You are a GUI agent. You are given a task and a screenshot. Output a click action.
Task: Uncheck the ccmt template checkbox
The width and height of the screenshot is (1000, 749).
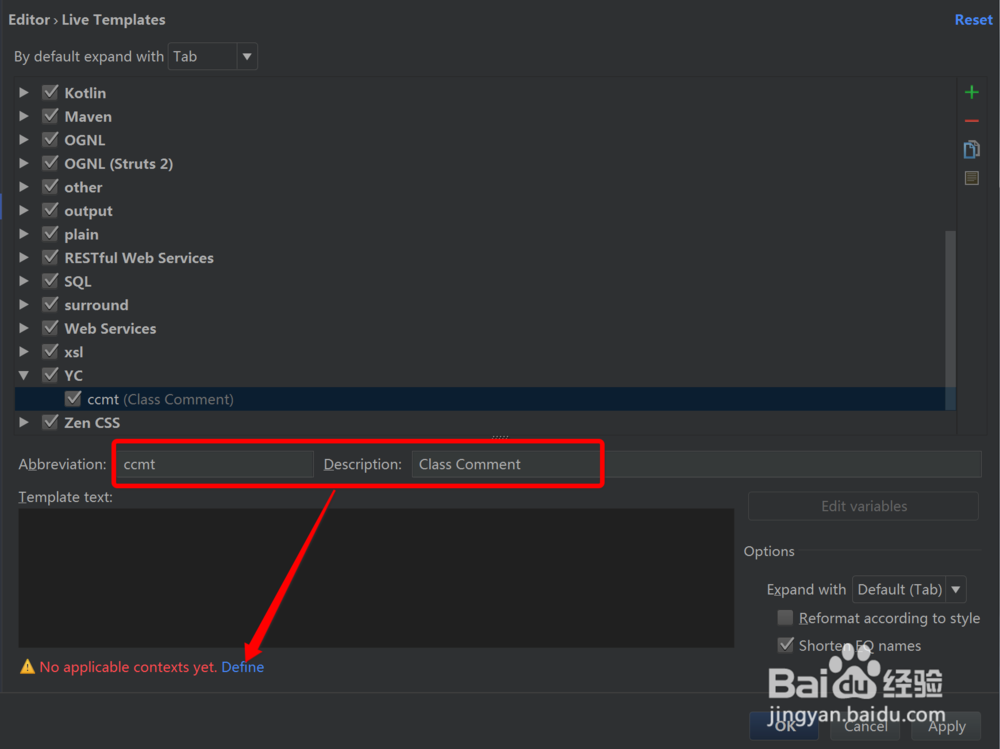[x=73, y=398]
